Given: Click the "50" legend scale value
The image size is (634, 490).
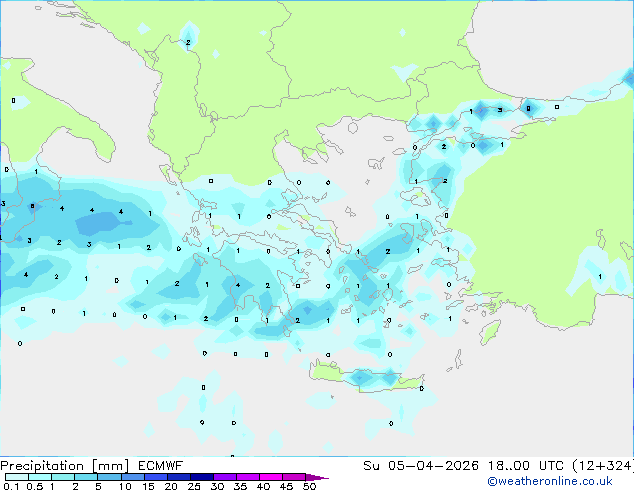Looking at the screenshot, I should [x=309, y=486].
